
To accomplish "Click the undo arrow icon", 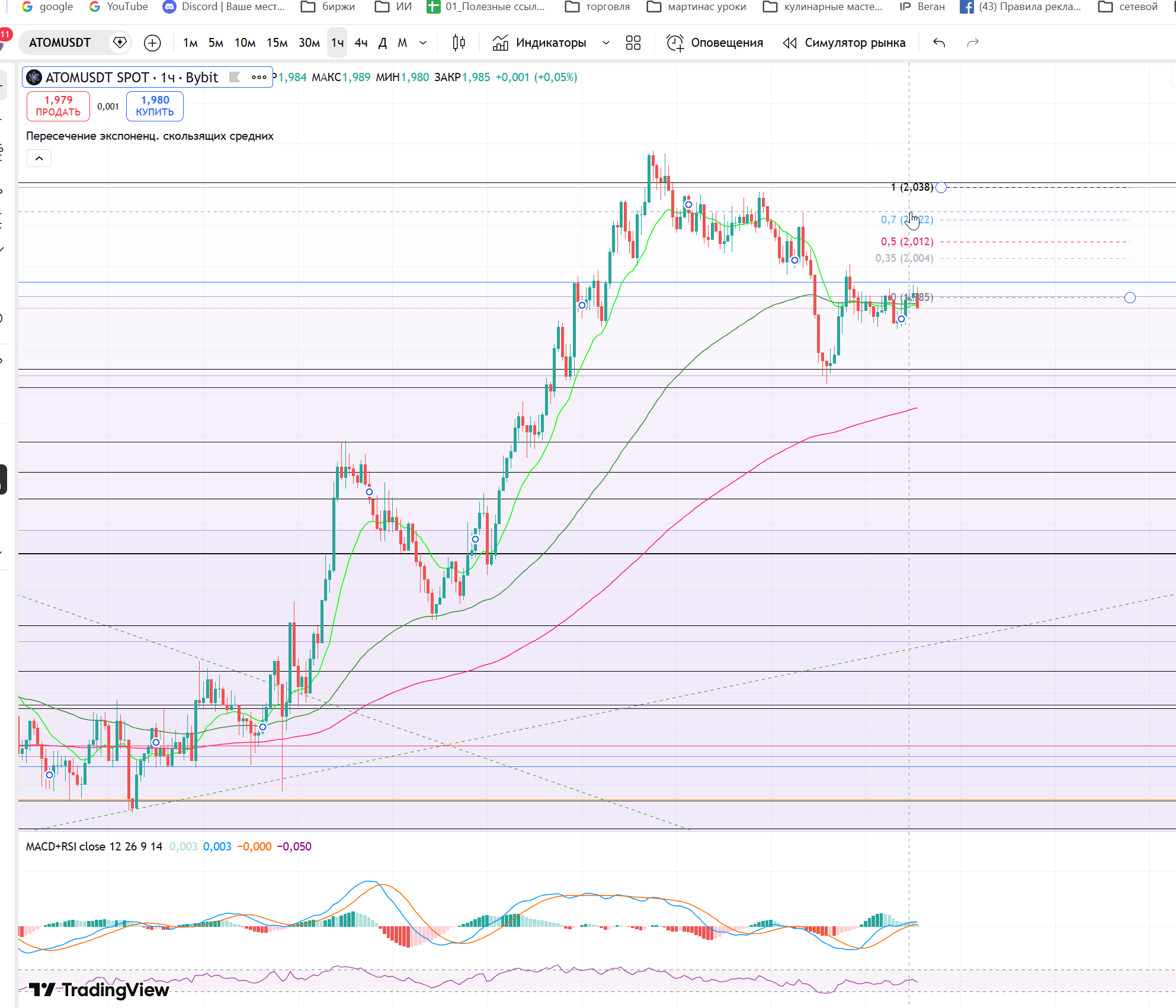I will (x=939, y=43).
